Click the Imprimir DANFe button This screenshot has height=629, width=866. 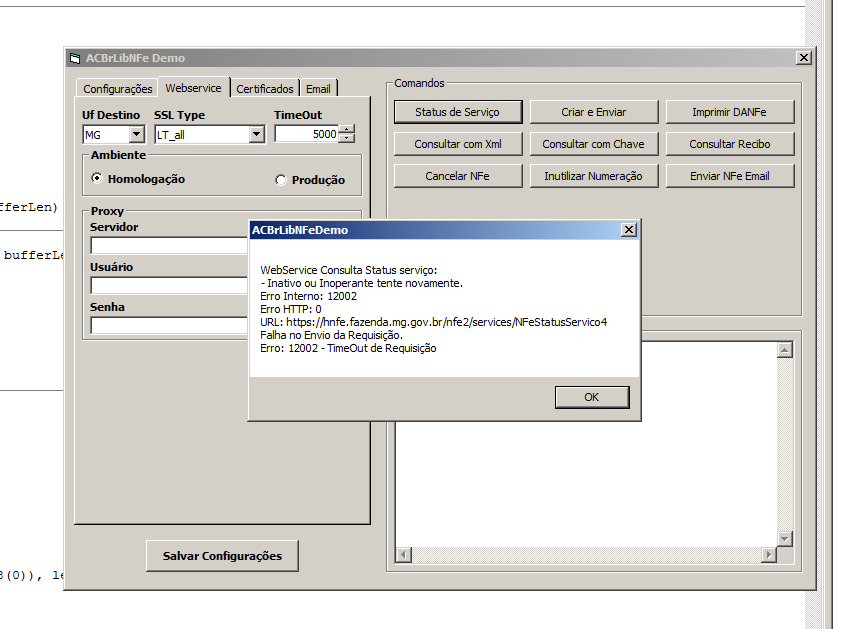(730, 112)
